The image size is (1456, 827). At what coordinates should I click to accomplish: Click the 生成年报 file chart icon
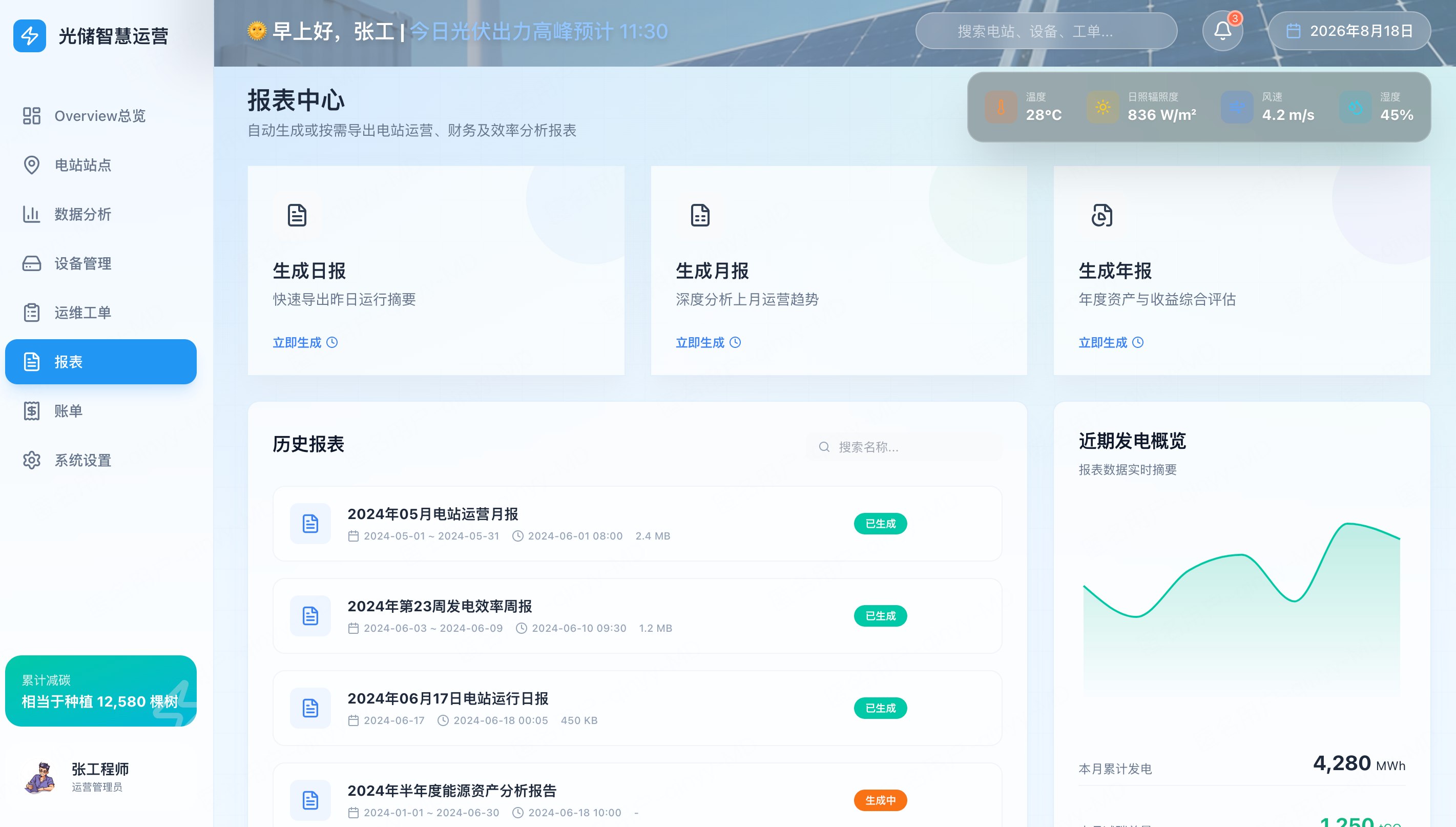[1102, 215]
